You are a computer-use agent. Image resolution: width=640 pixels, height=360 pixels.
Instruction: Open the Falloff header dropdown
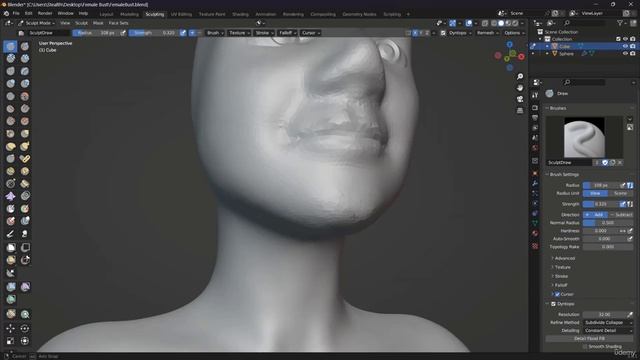click(287, 33)
